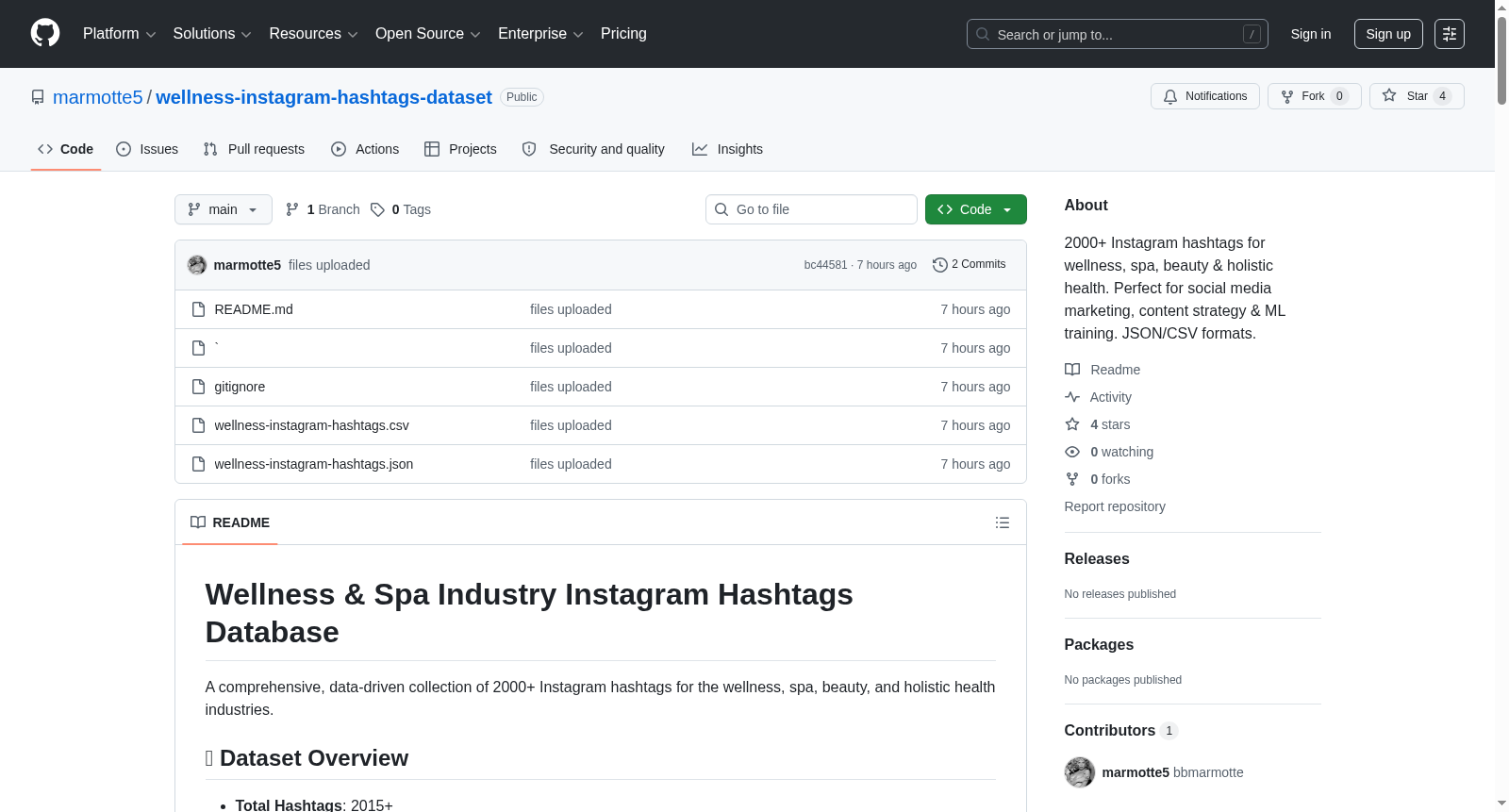The image size is (1509, 812).
Task: Open the main branch selector dropdown
Action: [x=224, y=209]
